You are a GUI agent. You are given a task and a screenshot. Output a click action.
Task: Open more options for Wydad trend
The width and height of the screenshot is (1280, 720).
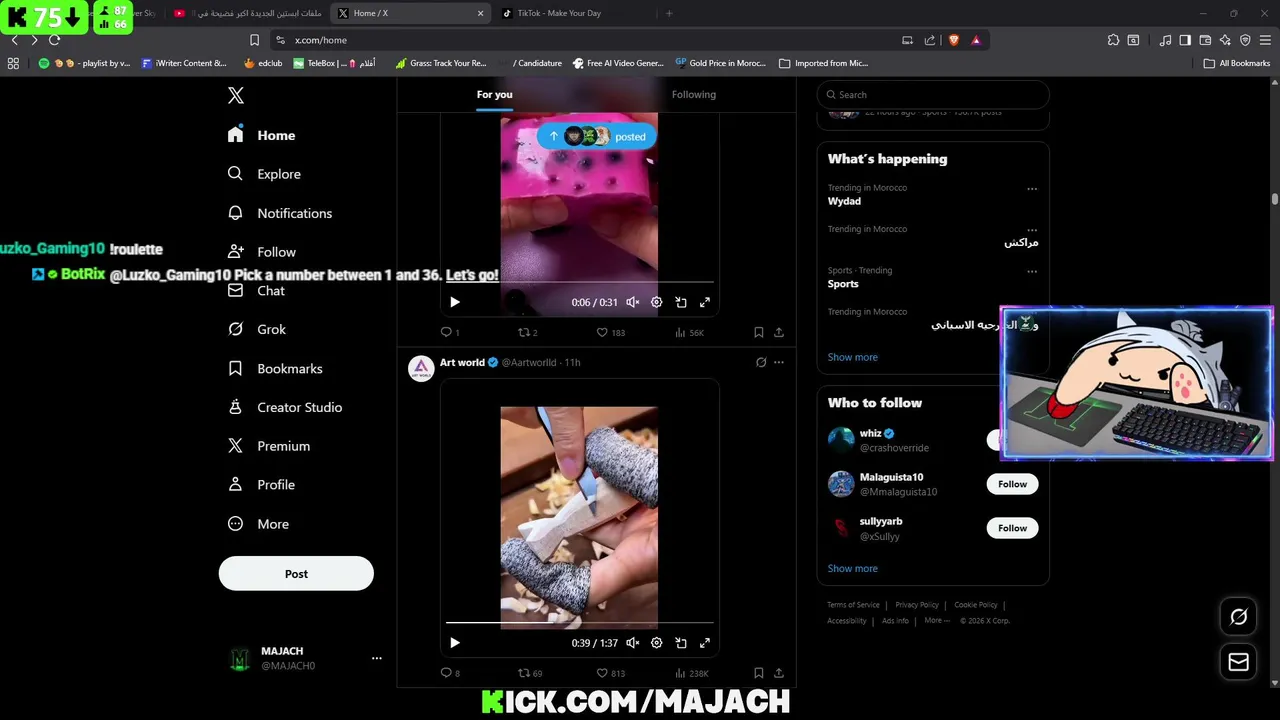click(1032, 189)
